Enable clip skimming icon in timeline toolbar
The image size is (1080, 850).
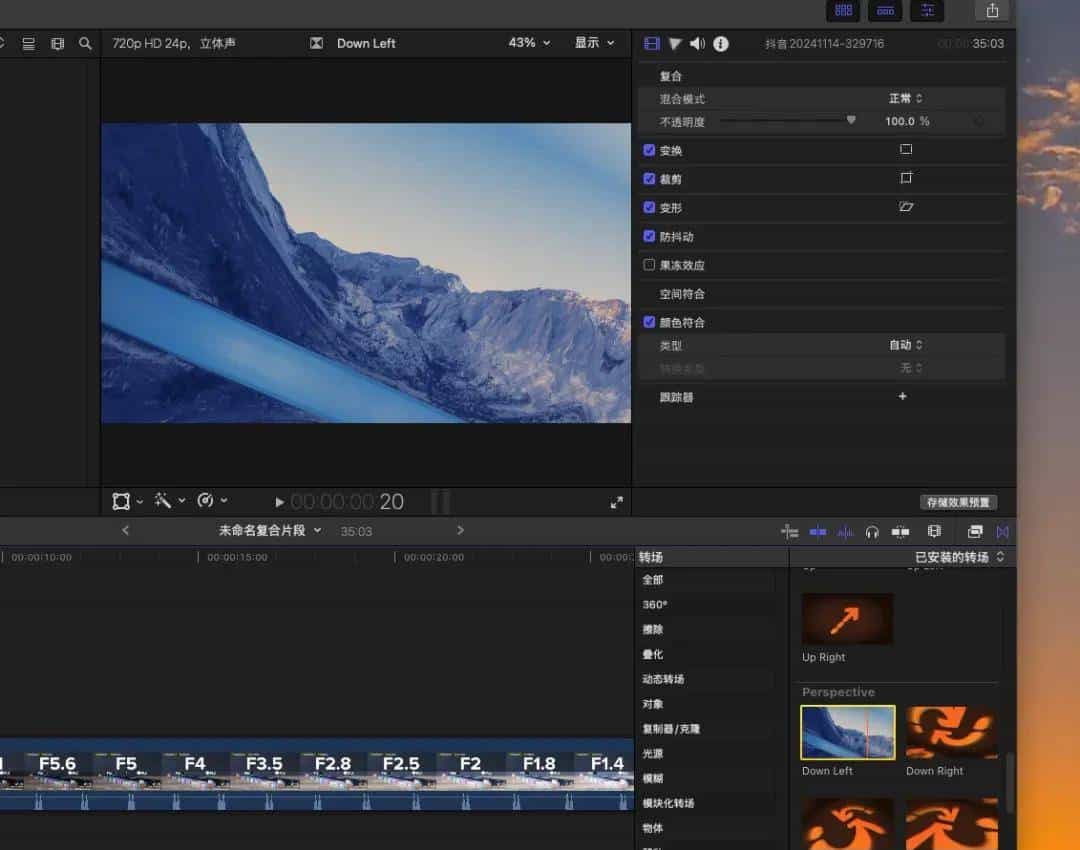pyautogui.click(x=817, y=531)
